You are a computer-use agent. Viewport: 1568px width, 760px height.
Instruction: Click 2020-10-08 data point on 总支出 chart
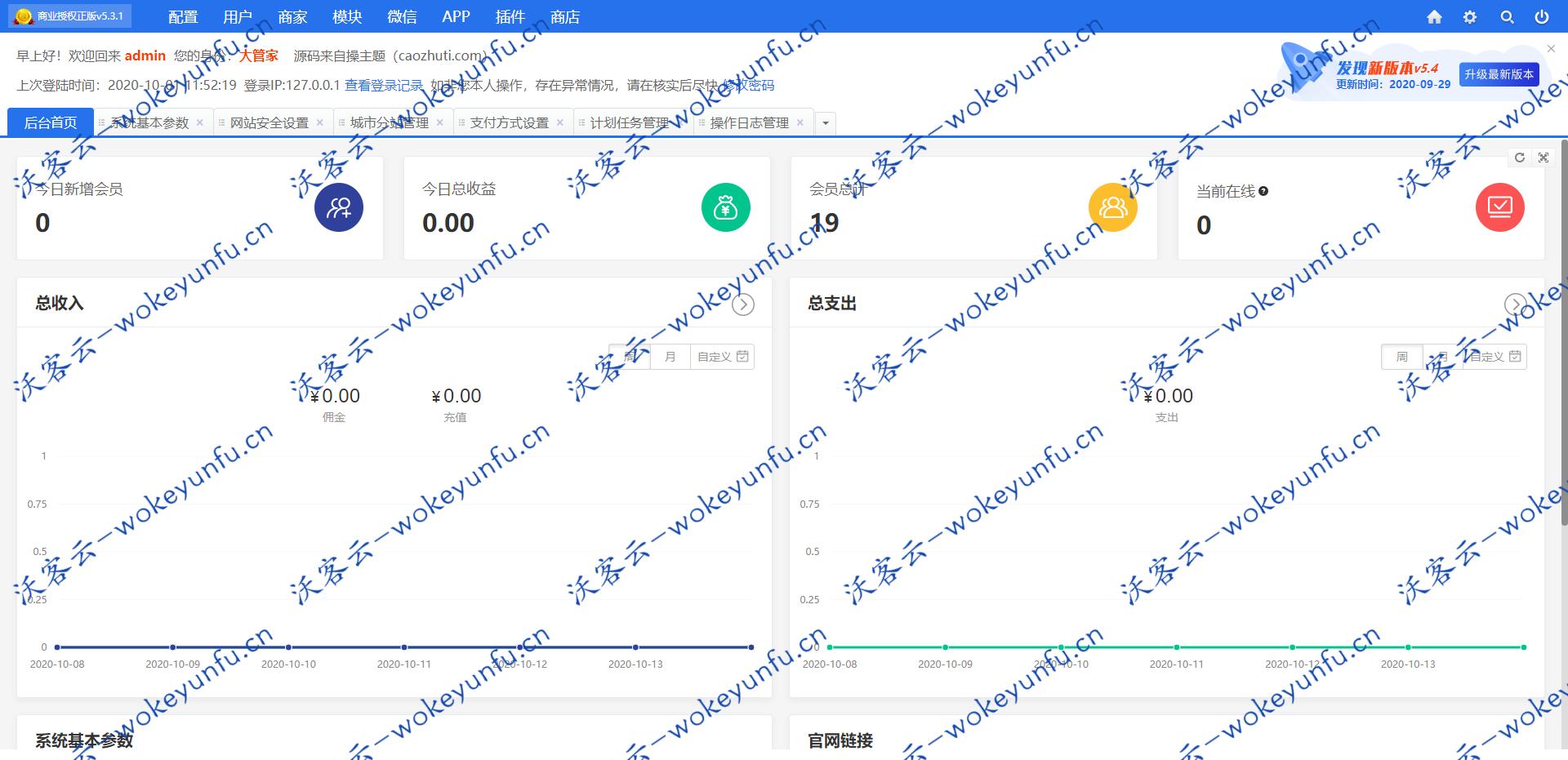tap(830, 647)
